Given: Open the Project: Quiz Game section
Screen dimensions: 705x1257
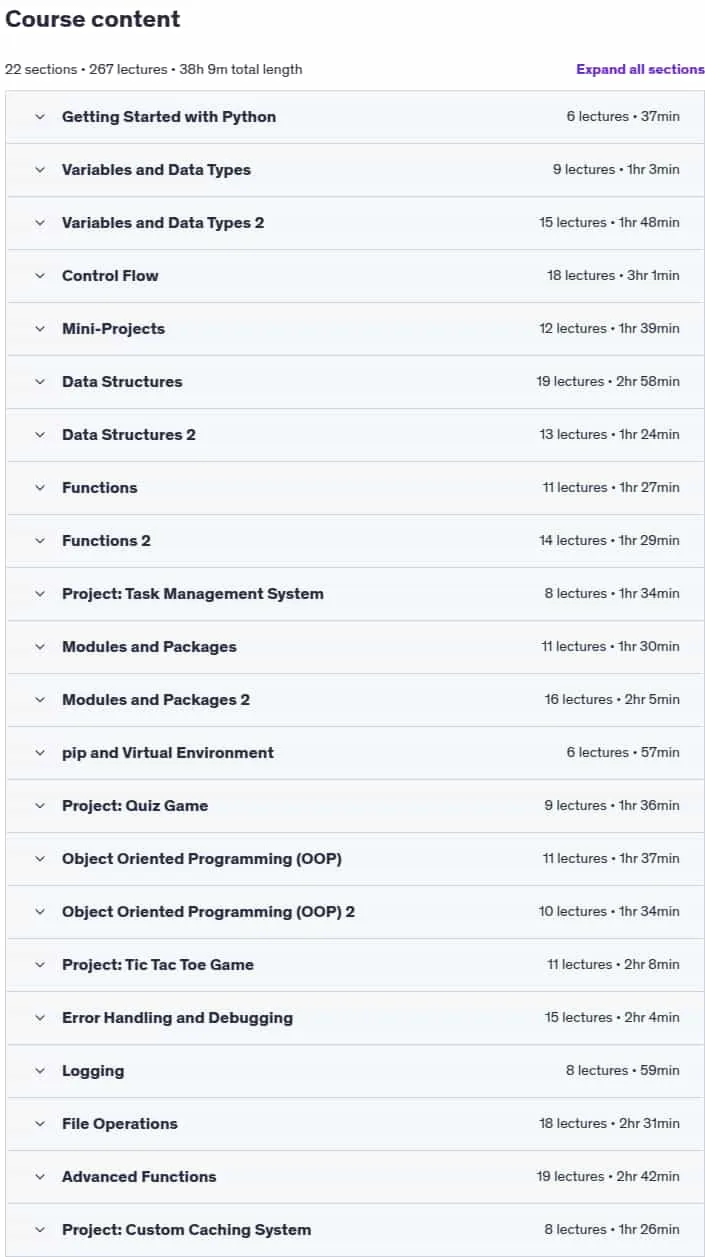Looking at the screenshot, I should click(355, 806).
